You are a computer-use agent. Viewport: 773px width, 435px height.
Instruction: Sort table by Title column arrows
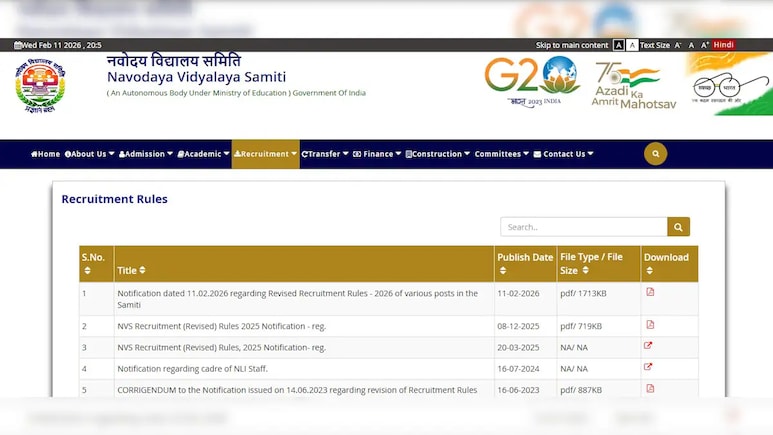point(142,270)
